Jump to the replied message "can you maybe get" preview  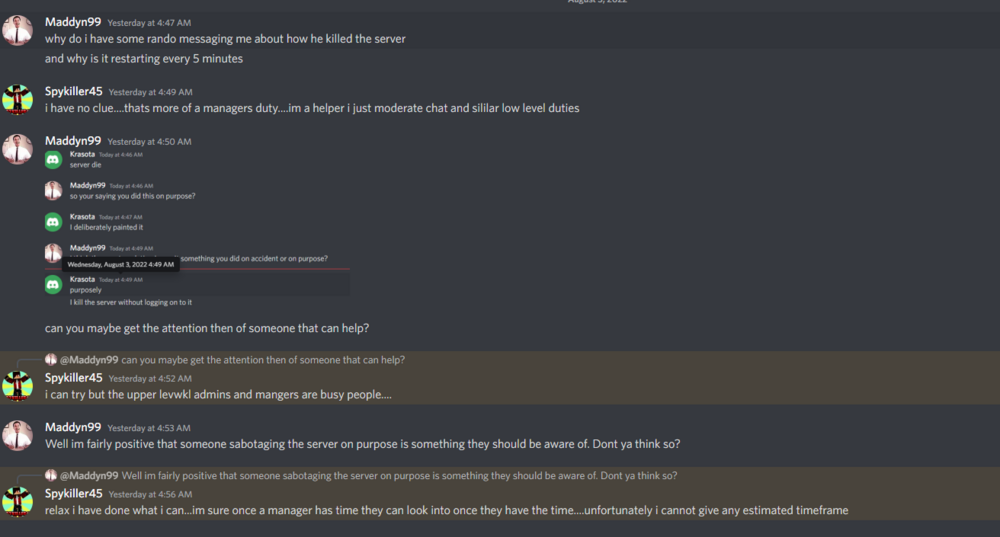point(263,360)
